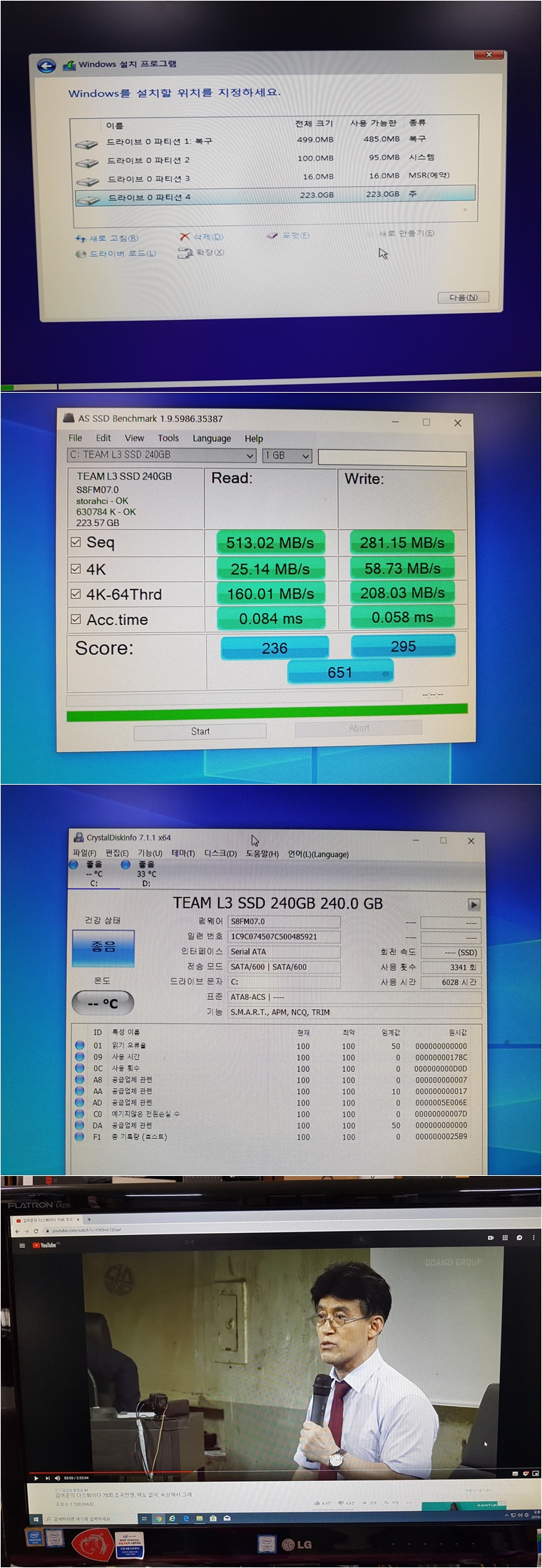The width and height of the screenshot is (542, 1568).
Task: Select Drive 0 Partition 4 223.0GB row
Action: click(275, 196)
